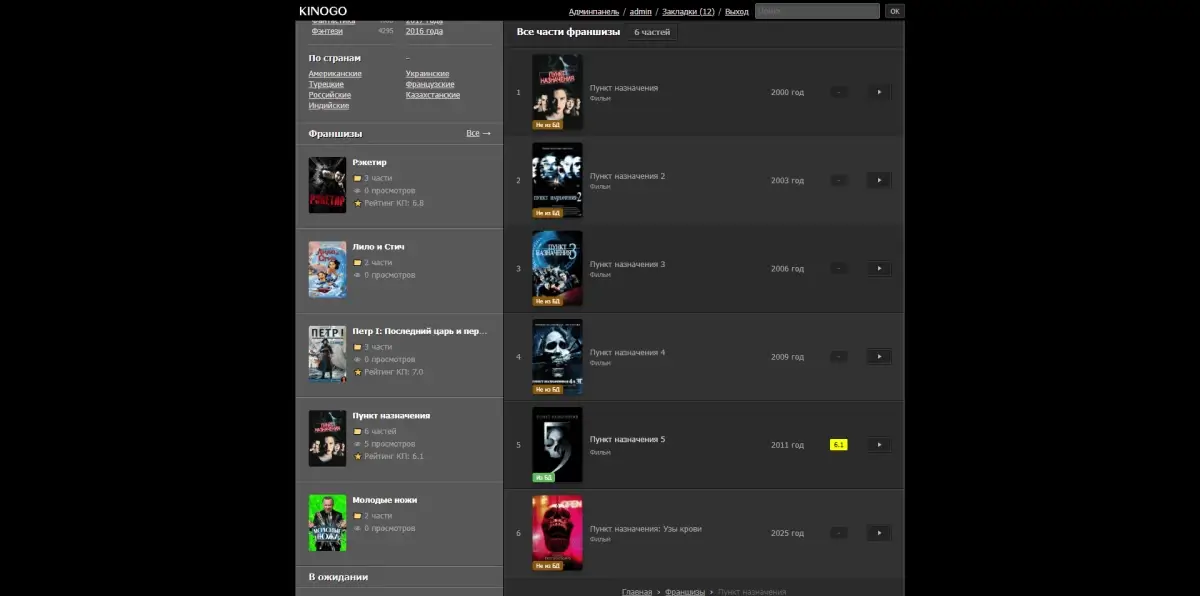1200x596 pixels.
Task: Filter by Американские films
Action: tap(335, 74)
